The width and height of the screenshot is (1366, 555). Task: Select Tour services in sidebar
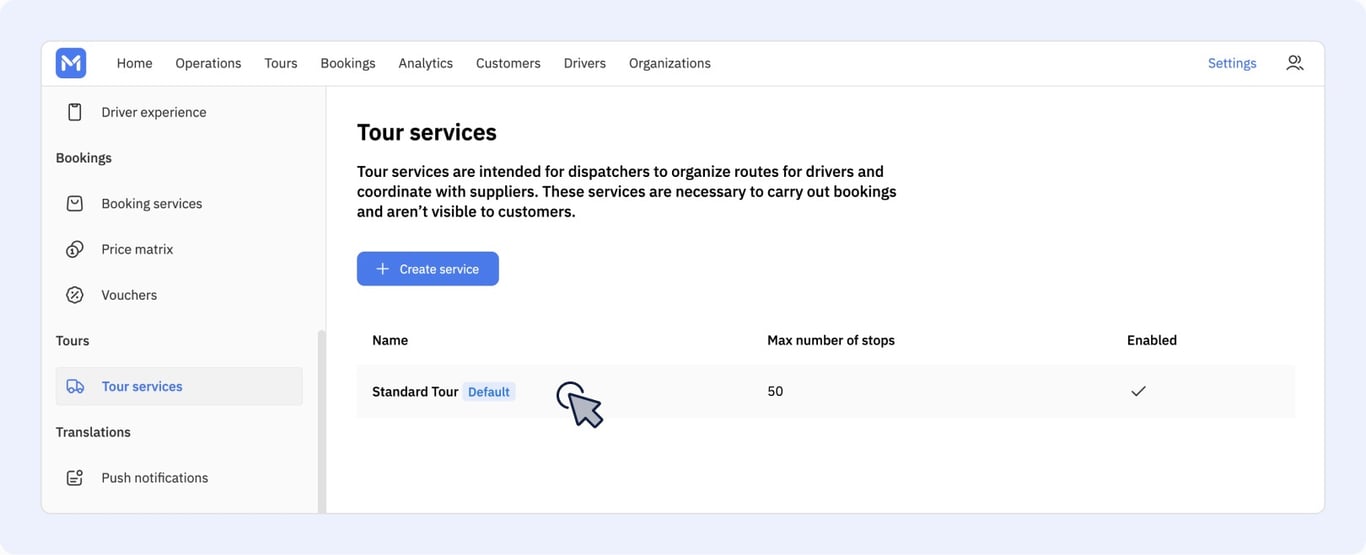tap(179, 386)
